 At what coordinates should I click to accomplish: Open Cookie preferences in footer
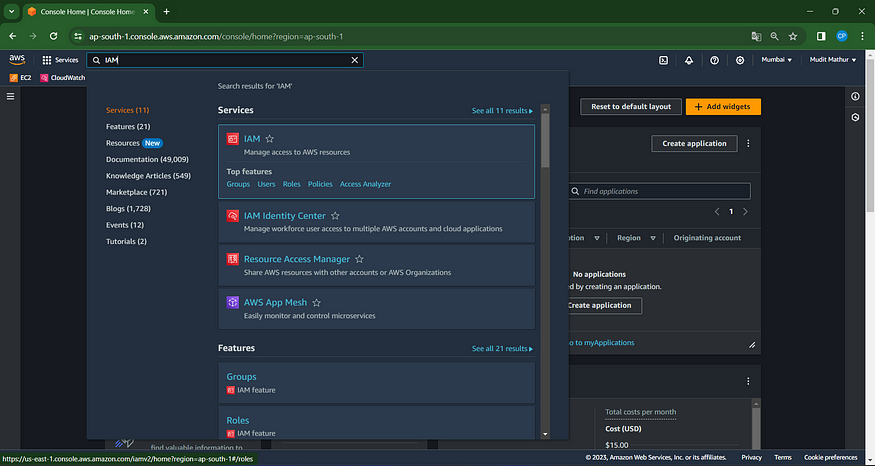tap(830, 458)
